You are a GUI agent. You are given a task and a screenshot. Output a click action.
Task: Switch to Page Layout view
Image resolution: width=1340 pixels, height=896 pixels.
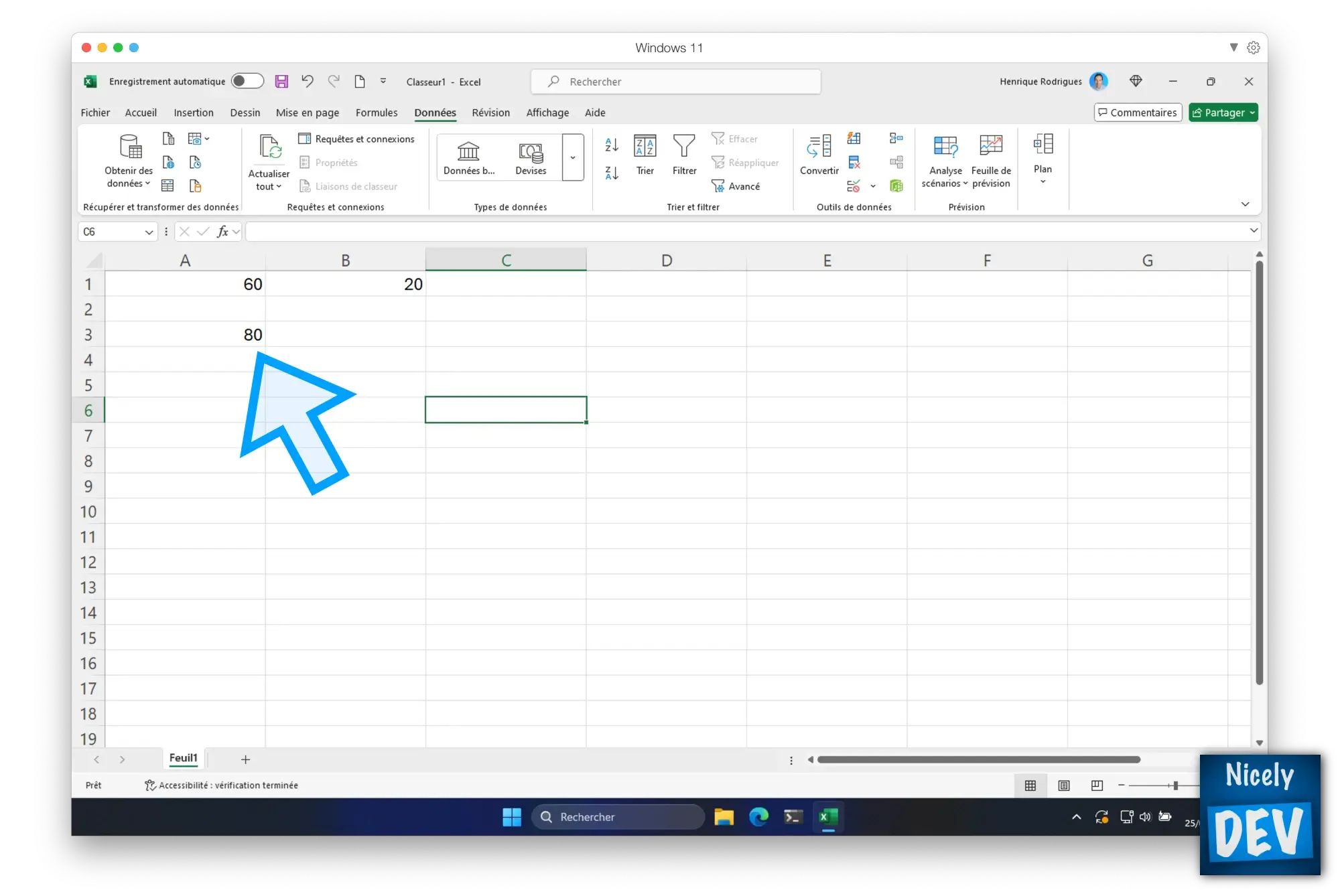pos(1064,786)
